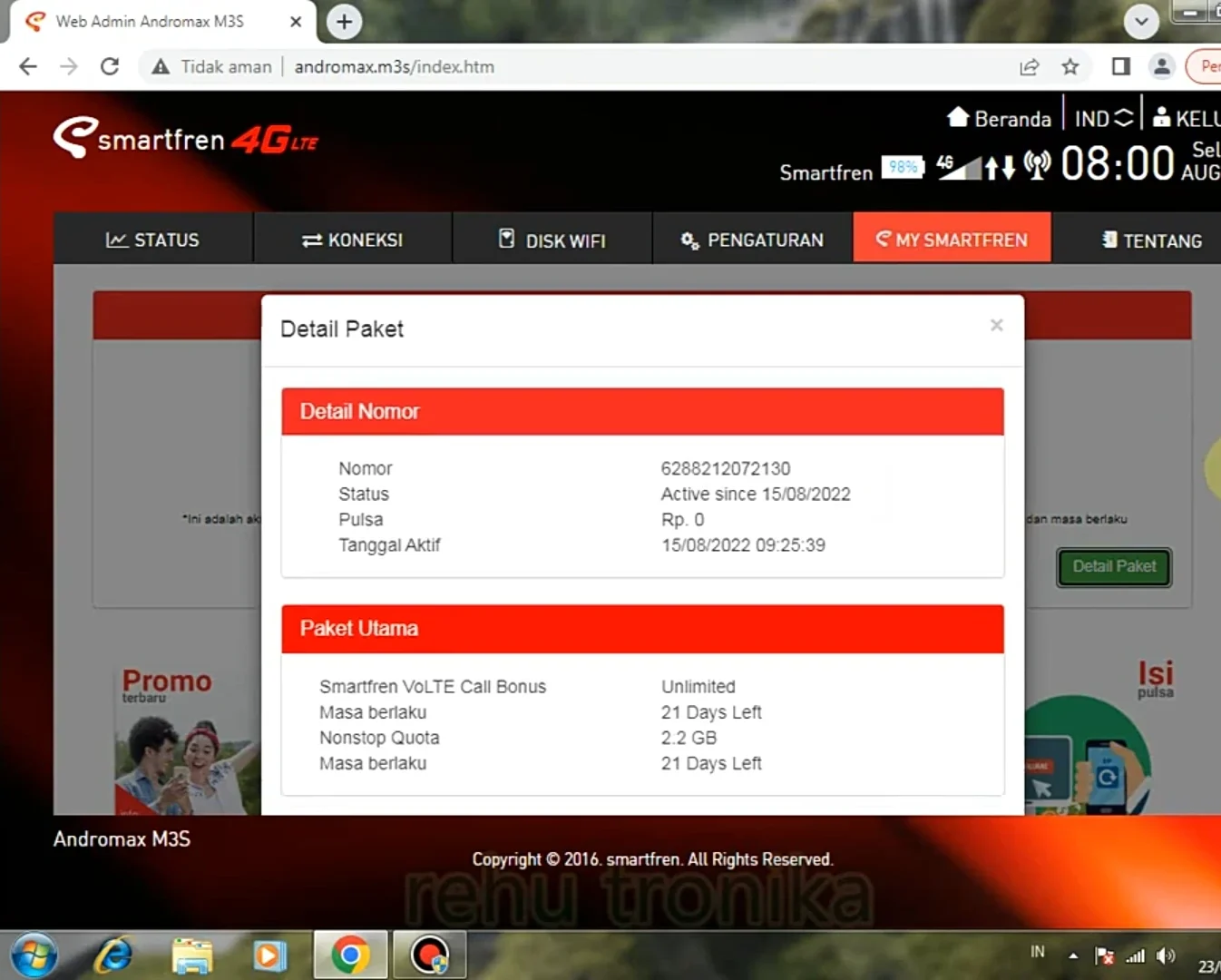Click Smartfren VoLTE Call Bonus label
Viewport: 1221px width, 980px height.
[433, 687]
